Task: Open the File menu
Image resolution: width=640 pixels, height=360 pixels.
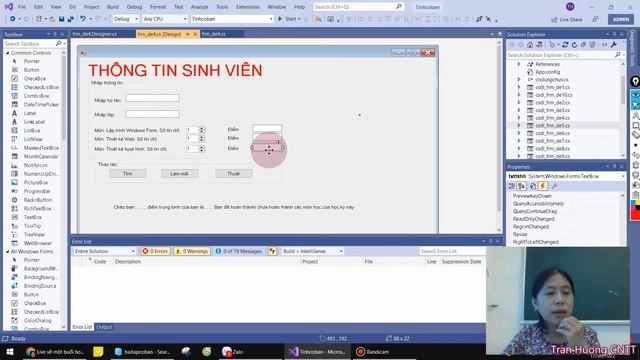Action: pos(22,7)
